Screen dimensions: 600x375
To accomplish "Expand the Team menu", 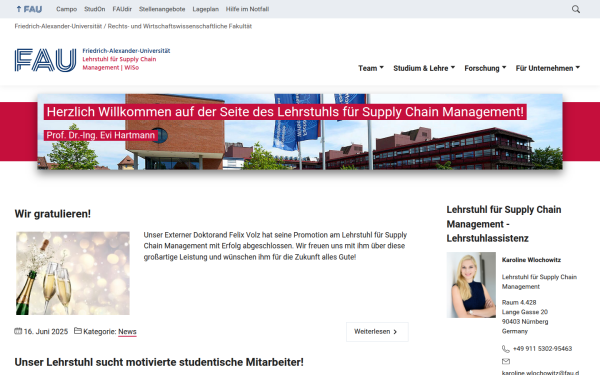I will pos(371,68).
